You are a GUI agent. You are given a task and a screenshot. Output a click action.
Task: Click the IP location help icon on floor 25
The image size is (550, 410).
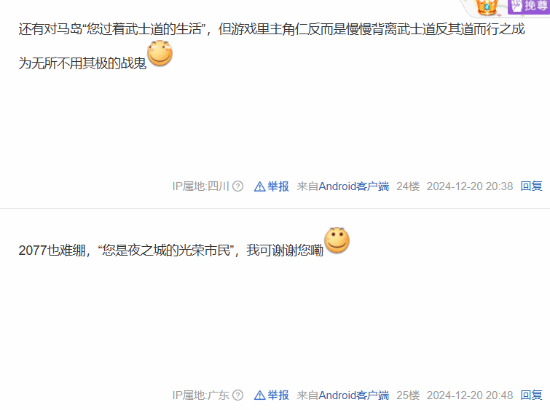pyautogui.click(x=238, y=395)
